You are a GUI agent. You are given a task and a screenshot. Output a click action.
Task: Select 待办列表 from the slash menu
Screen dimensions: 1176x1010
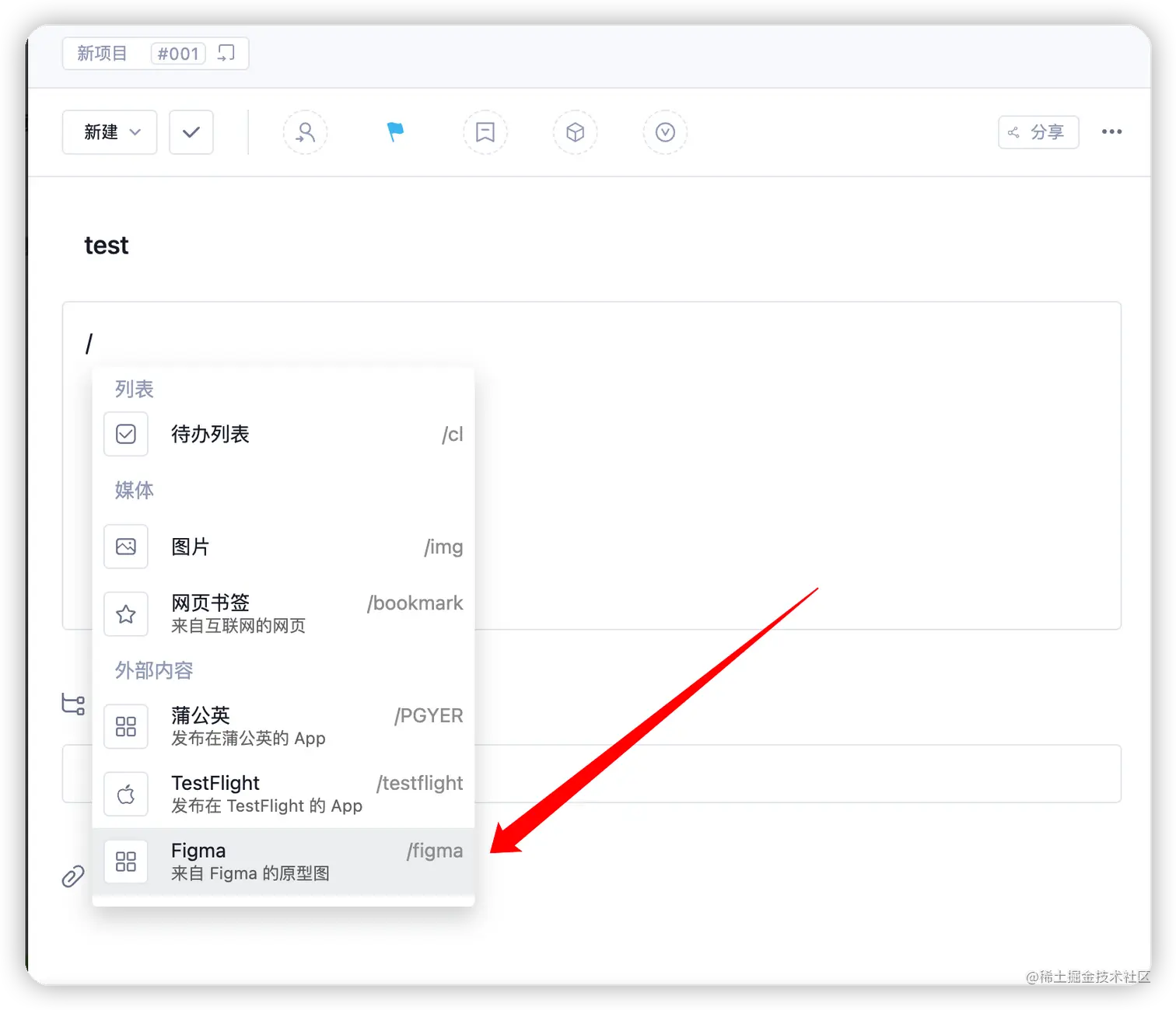pyautogui.click(x=283, y=434)
